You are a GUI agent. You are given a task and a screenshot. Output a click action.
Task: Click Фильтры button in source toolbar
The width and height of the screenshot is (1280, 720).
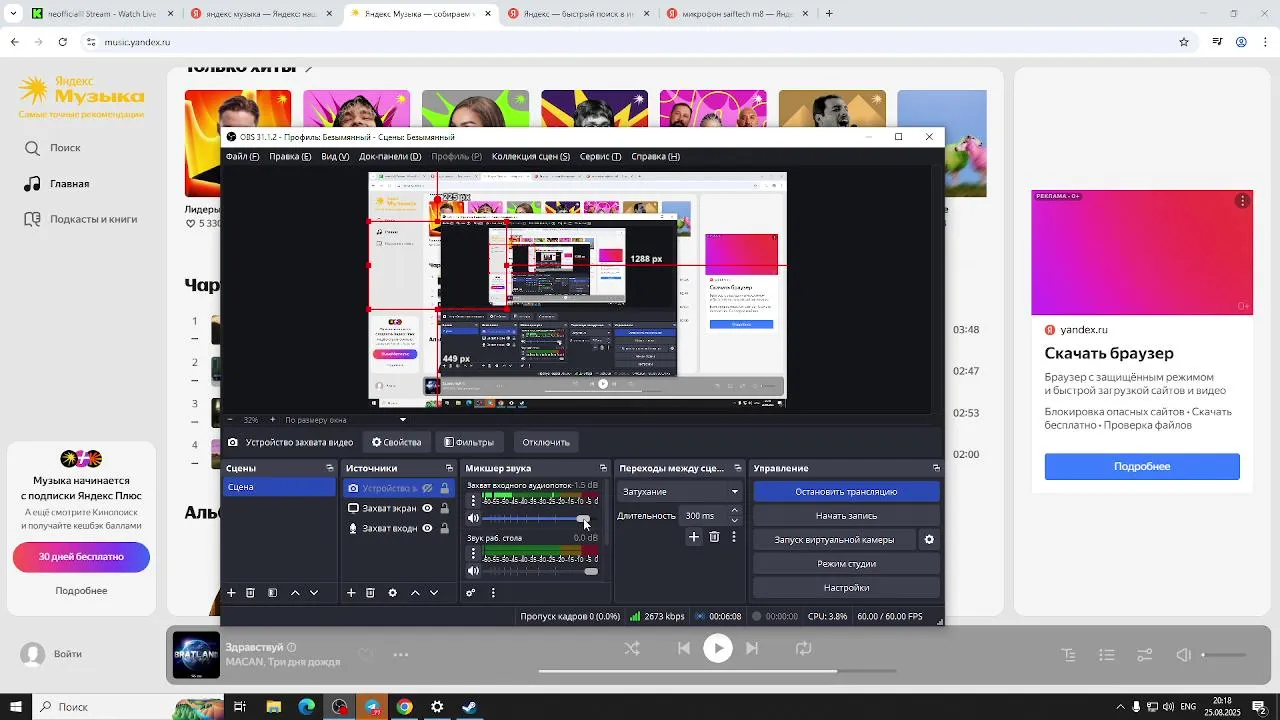(469, 442)
